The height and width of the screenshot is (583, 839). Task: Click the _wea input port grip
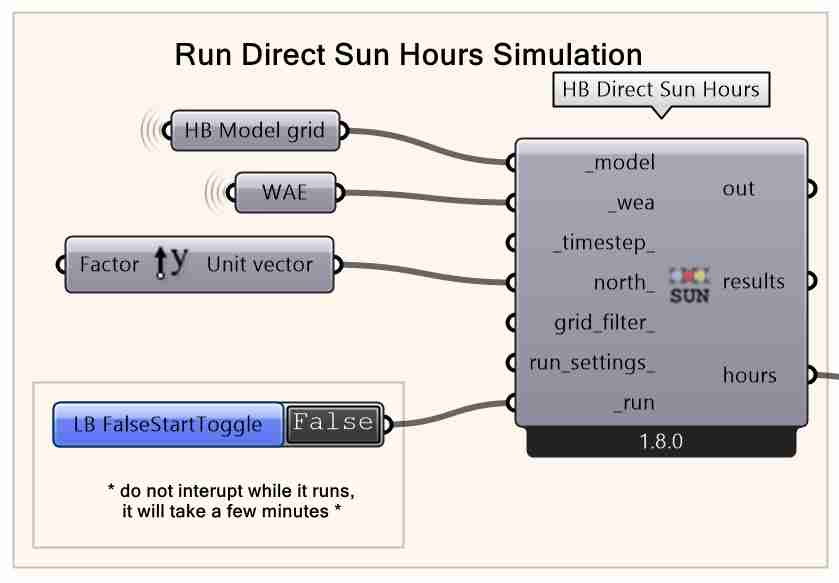click(x=510, y=199)
